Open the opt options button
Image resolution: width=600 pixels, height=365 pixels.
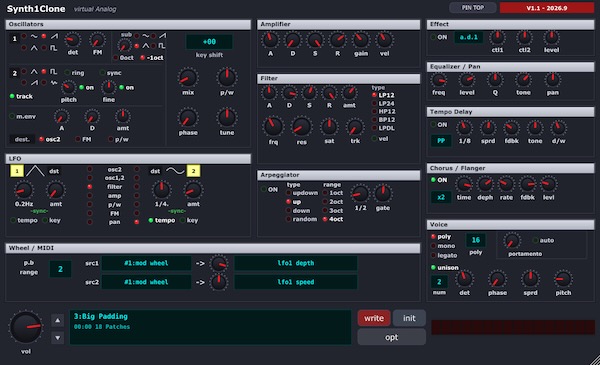click(x=391, y=337)
